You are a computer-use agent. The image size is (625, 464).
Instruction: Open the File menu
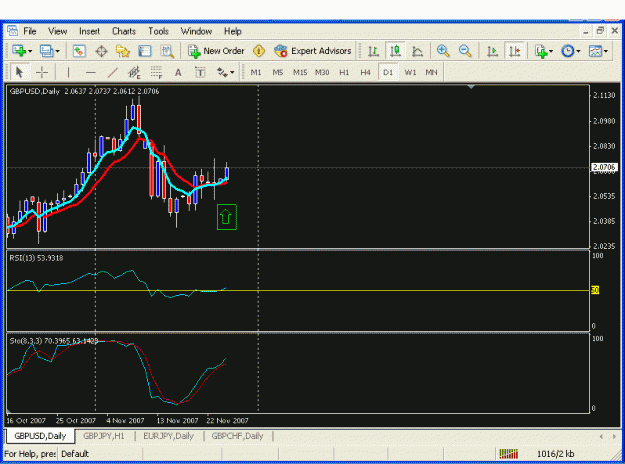(x=29, y=31)
